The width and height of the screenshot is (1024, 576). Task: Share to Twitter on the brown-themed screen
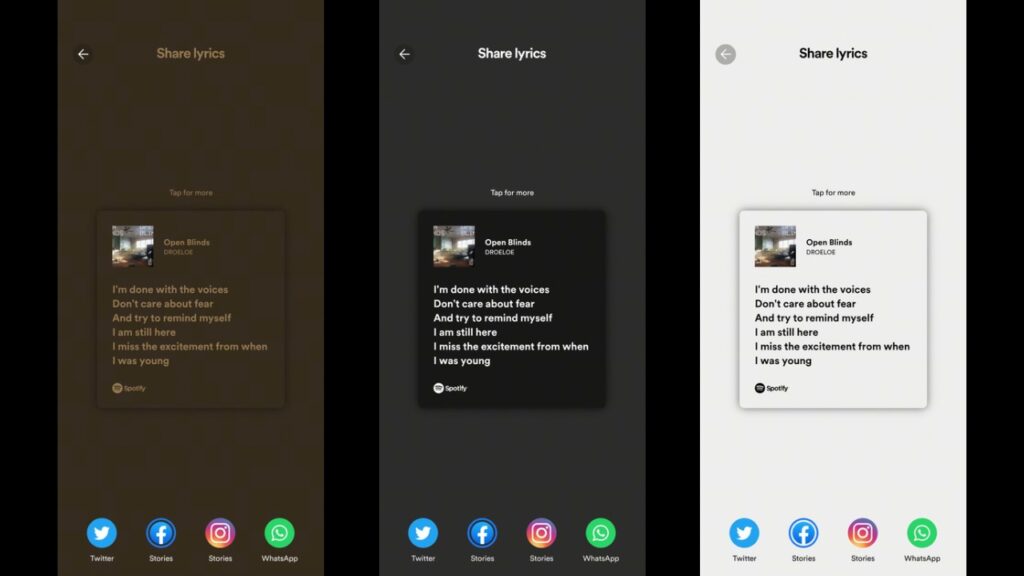click(101, 533)
